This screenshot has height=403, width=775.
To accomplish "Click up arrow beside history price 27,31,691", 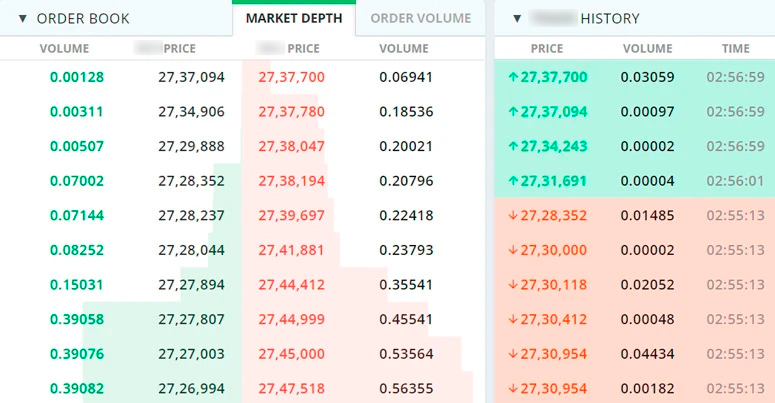I will coord(513,181).
